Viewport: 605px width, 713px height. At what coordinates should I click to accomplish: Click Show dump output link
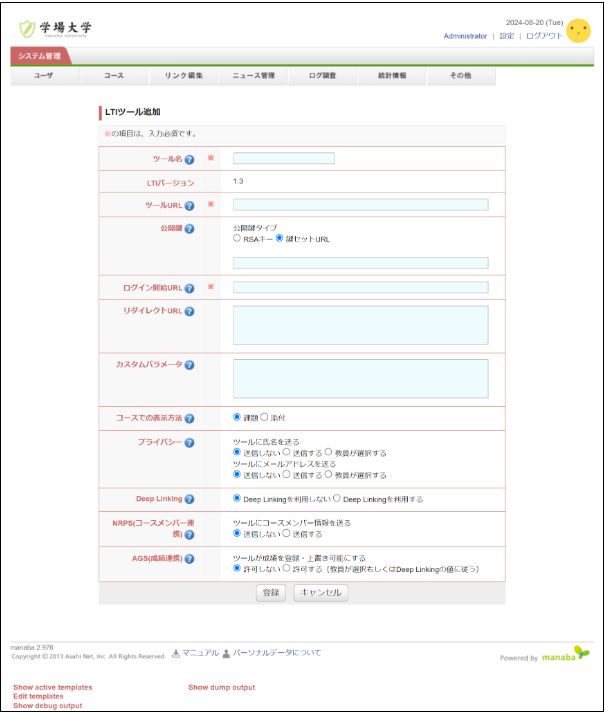(222, 688)
